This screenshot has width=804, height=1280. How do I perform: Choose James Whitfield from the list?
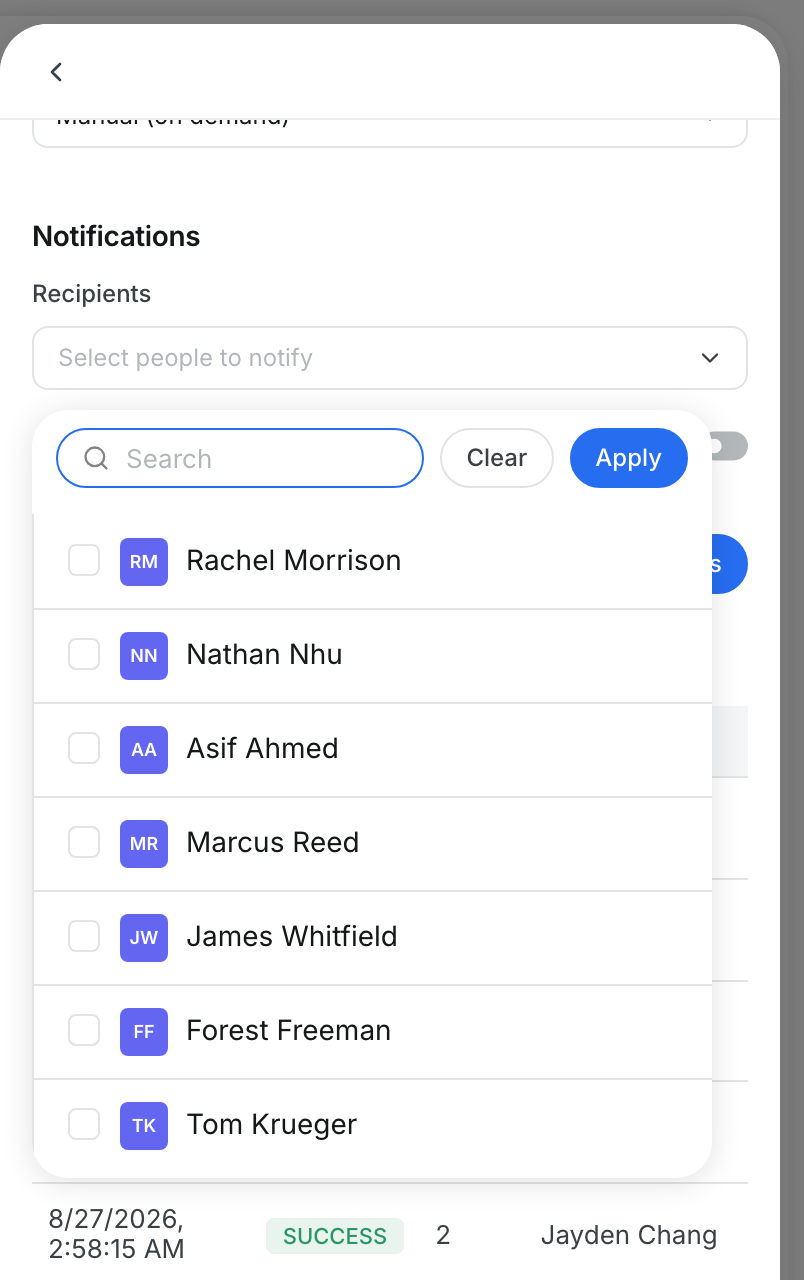click(373, 938)
